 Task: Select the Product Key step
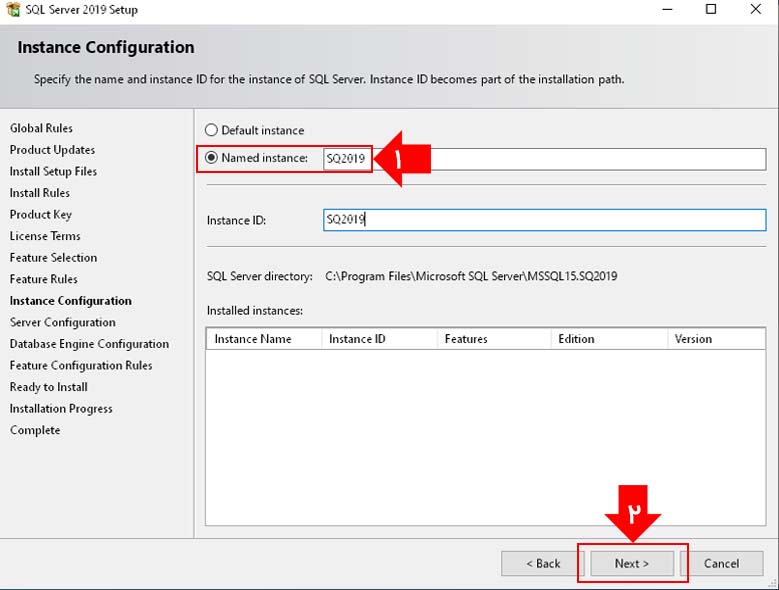click(41, 215)
